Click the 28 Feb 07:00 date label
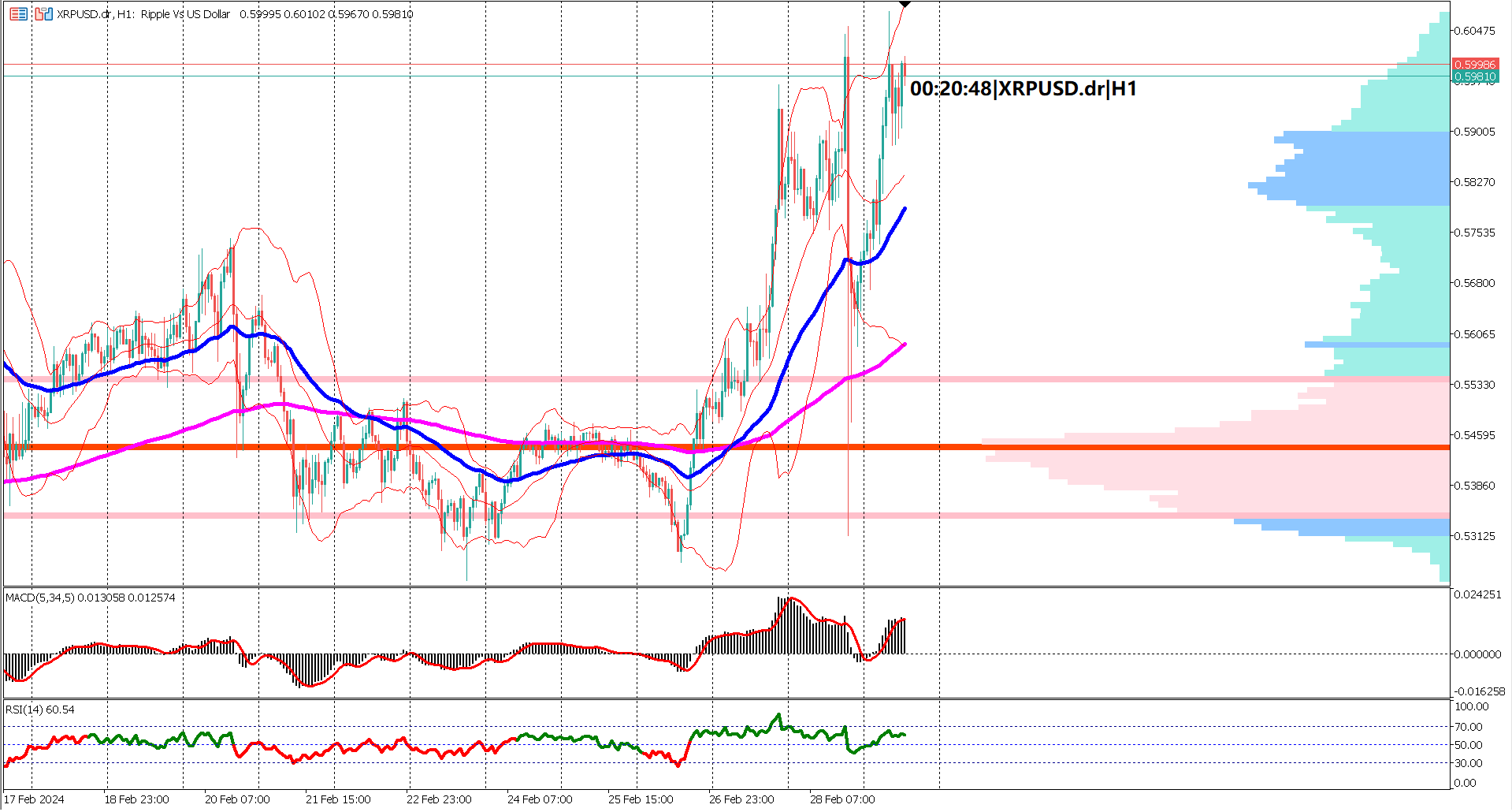Screen dimensions: 1512x812 [x=842, y=799]
